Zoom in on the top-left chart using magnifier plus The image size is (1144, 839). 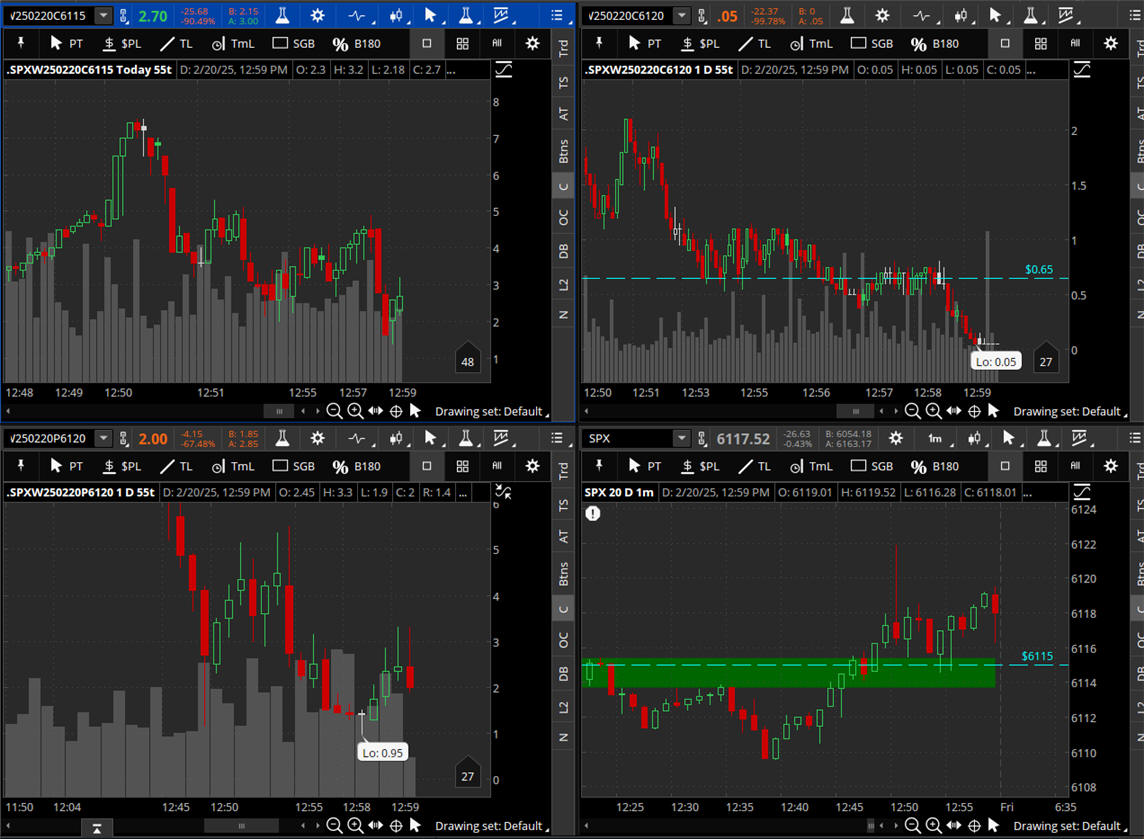click(355, 411)
